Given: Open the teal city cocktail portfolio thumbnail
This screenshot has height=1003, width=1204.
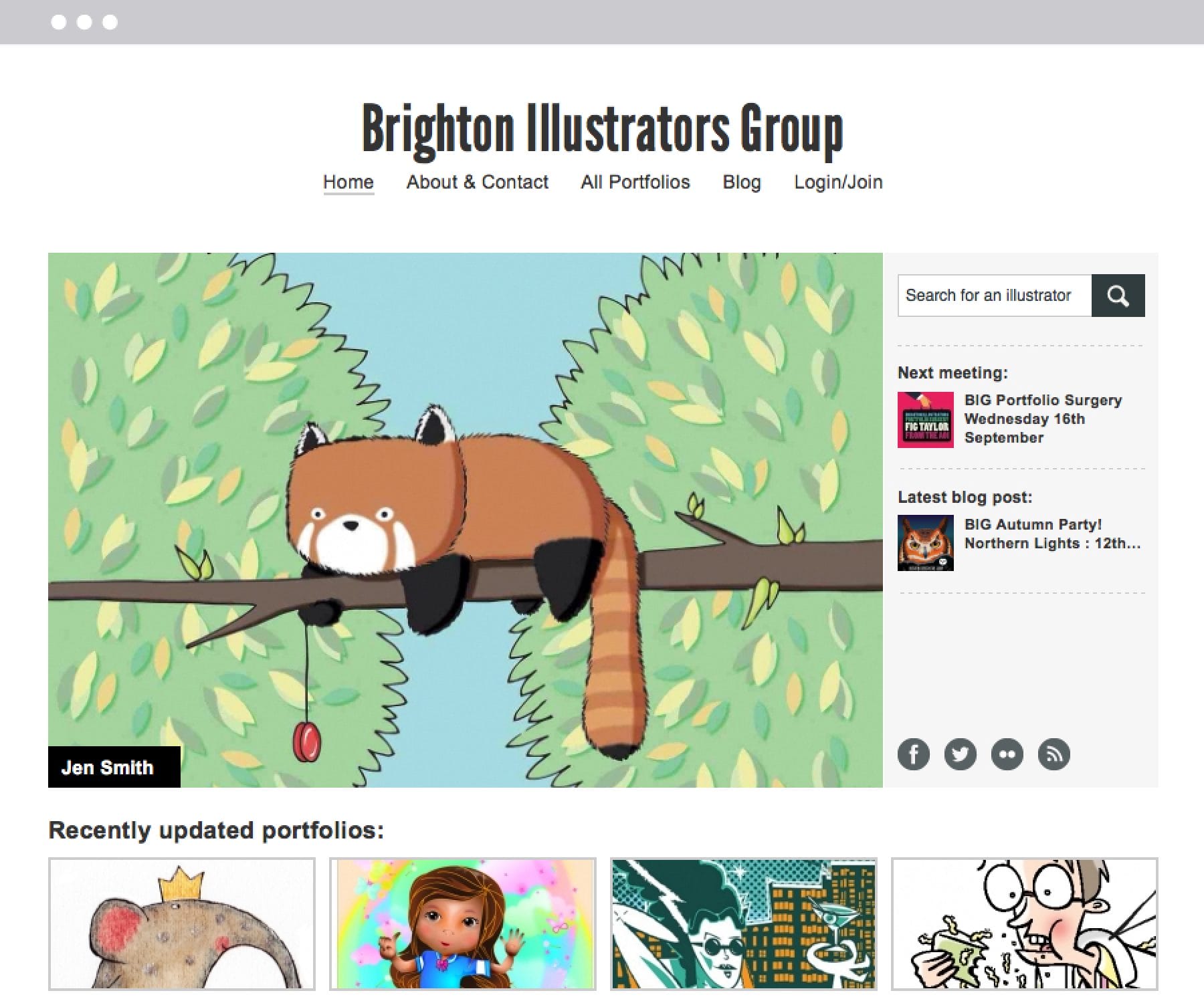Looking at the screenshot, I should point(743,923).
